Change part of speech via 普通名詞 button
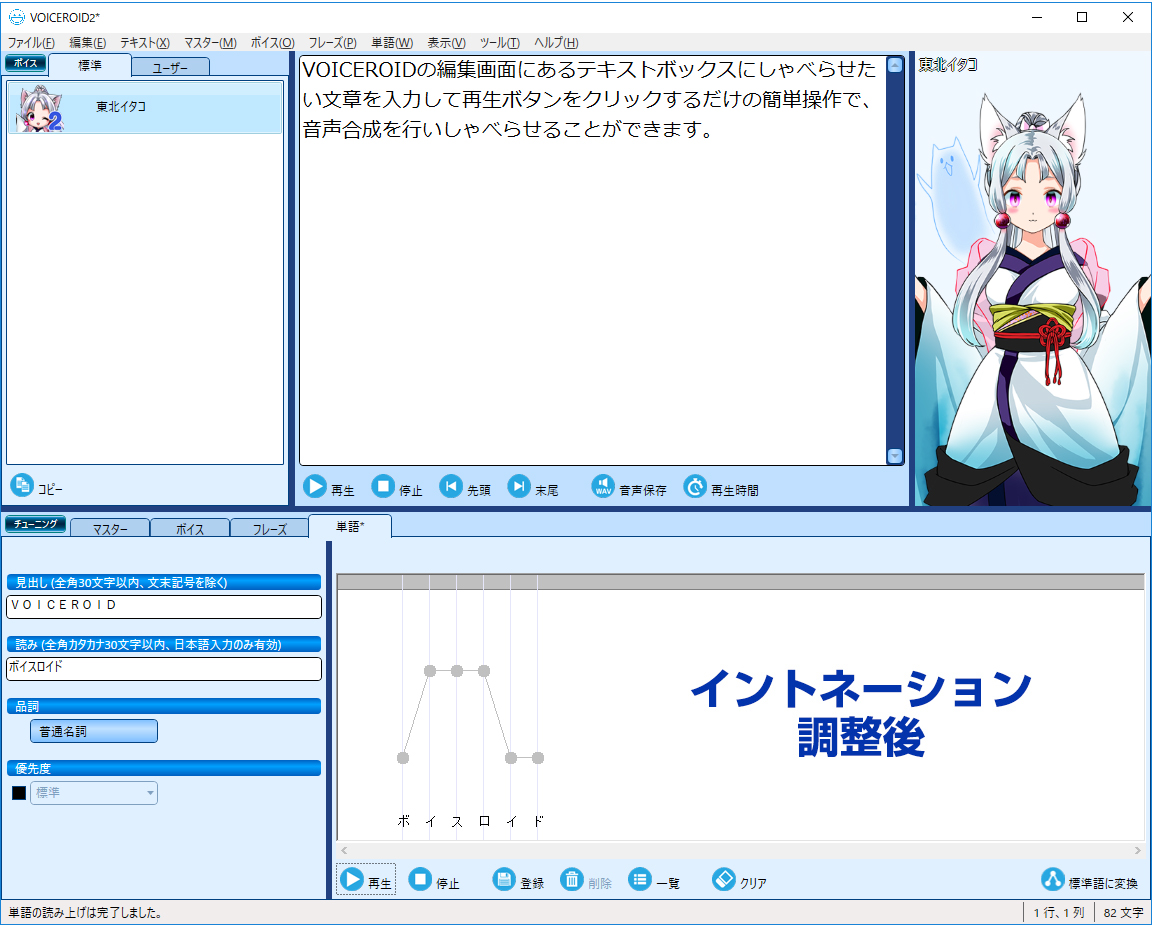Viewport: 1153px width, 927px height. coord(93,731)
